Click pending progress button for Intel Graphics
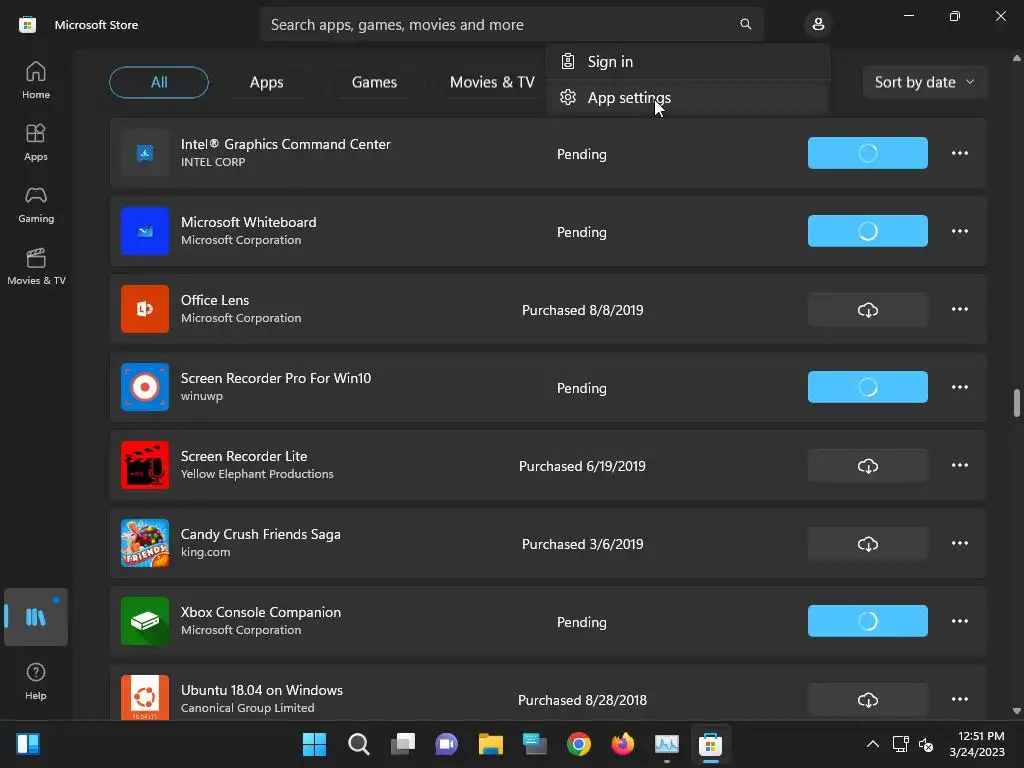1024x768 pixels. 867,153
